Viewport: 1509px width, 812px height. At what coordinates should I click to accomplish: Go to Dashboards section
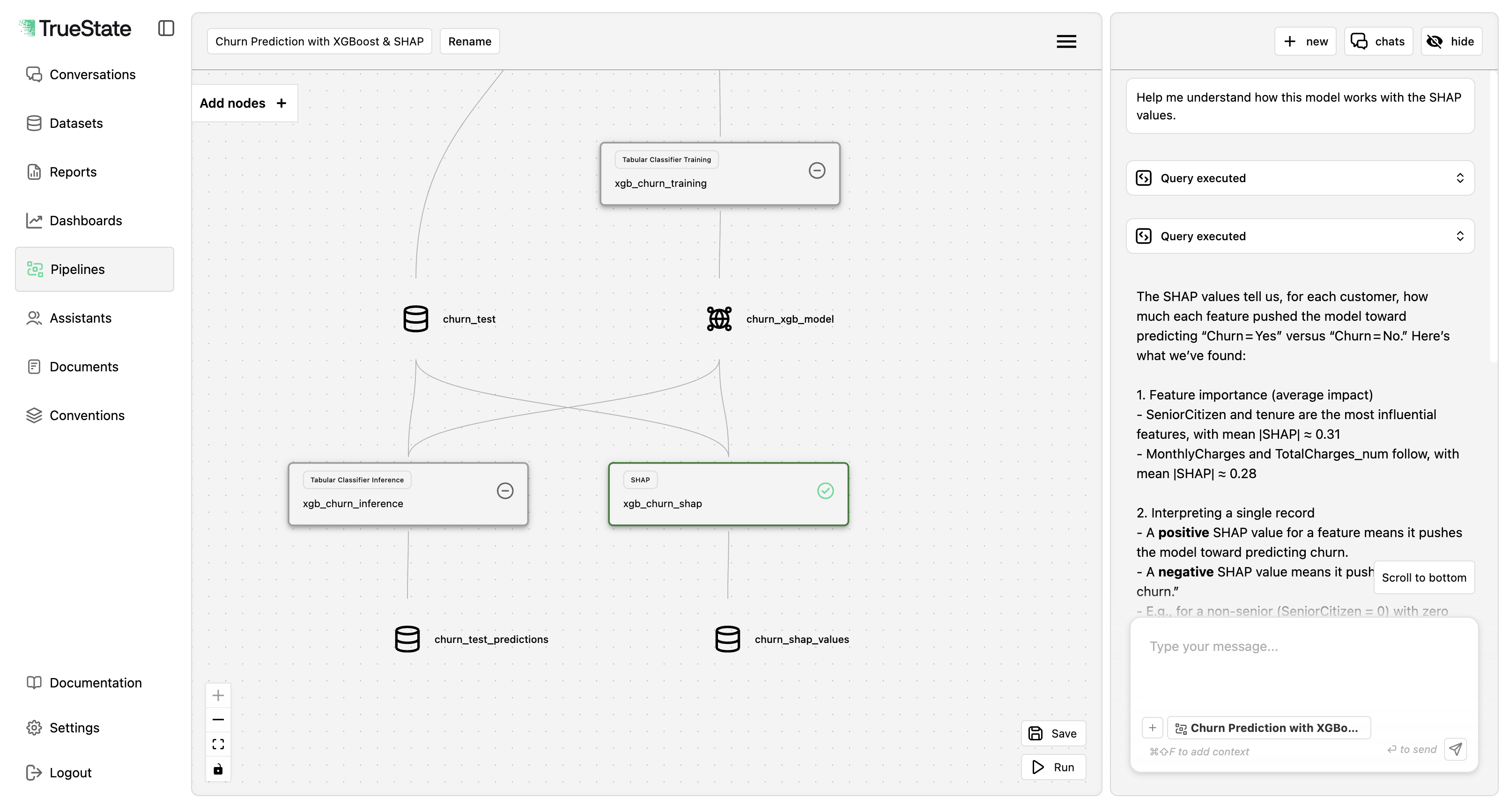pyautogui.click(x=86, y=220)
